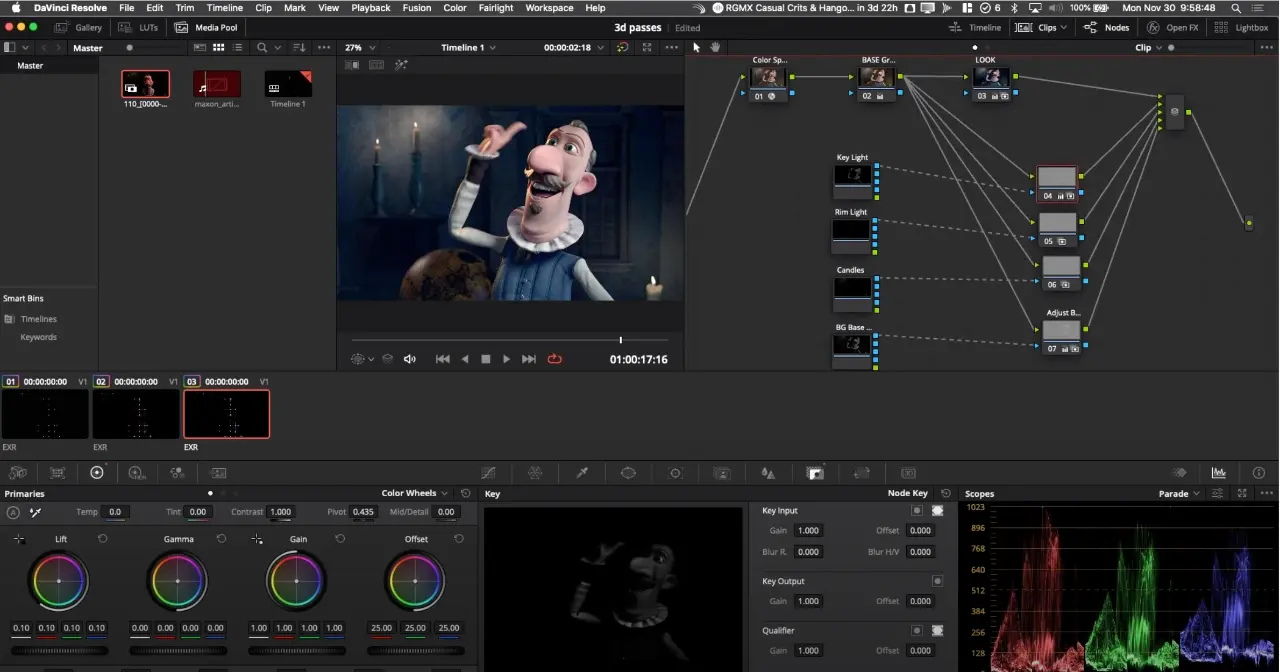Screen dimensions: 1280x672
Task: Select the Qualifier eyedropper palette icon
Action: point(582,473)
